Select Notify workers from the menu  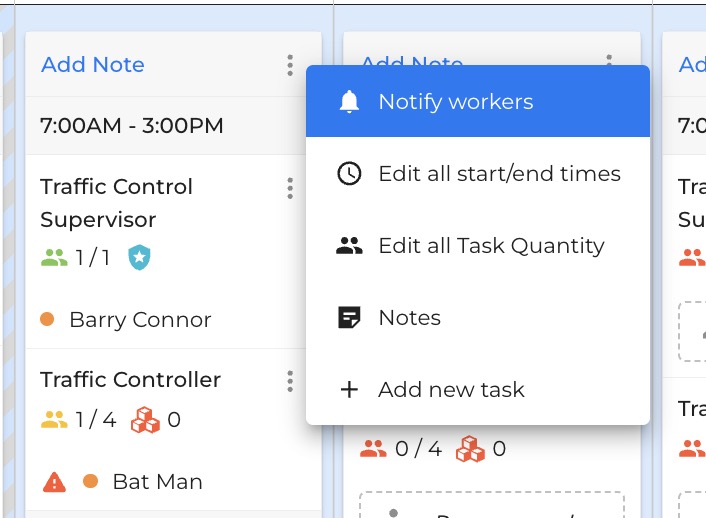[455, 102]
